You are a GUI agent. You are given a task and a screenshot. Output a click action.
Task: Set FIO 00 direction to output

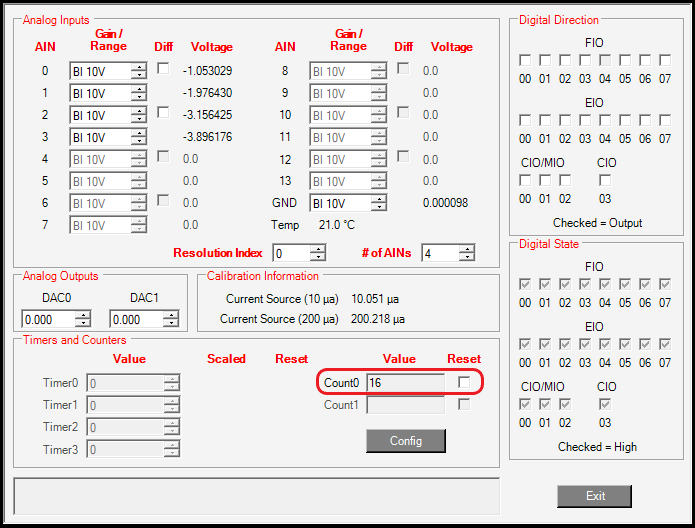click(525, 61)
